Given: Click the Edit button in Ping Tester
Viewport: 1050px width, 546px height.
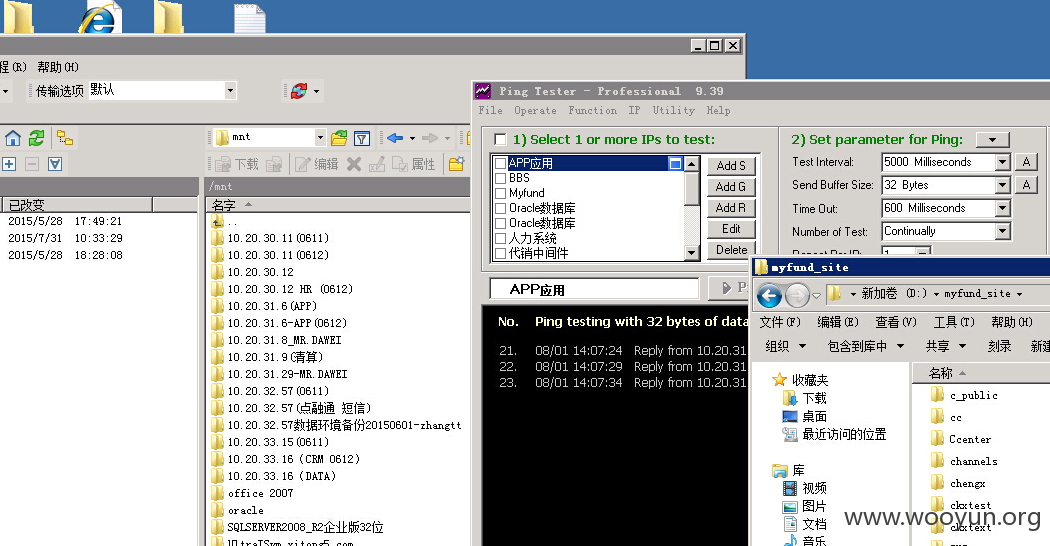Looking at the screenshot, I should point(731,229).
